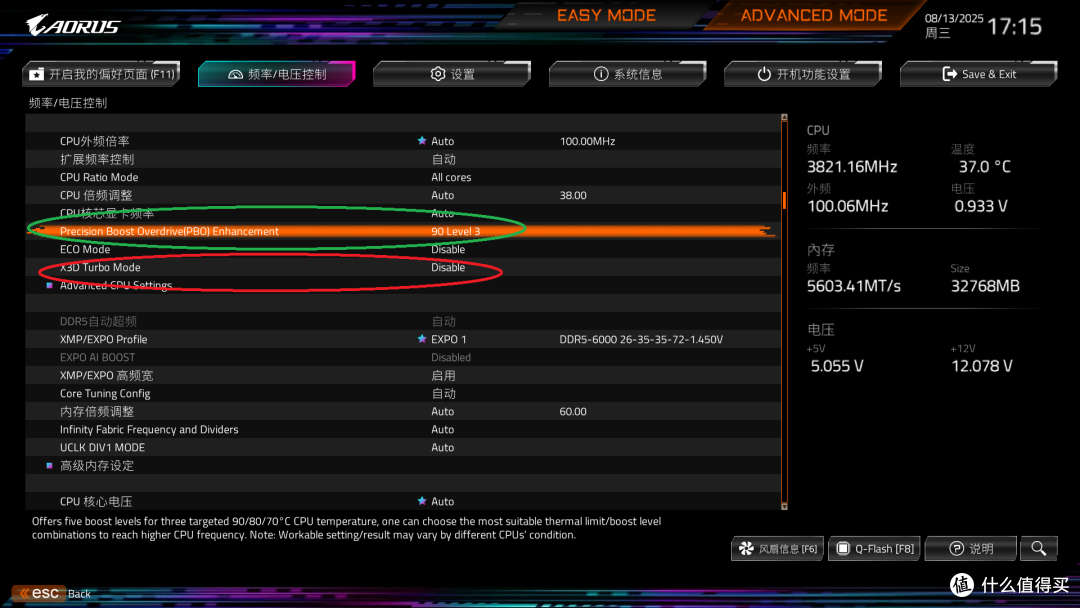Switch to ADVANCED MODE
The width and height of the screenshot is (1080, 608).
[813, 15]
